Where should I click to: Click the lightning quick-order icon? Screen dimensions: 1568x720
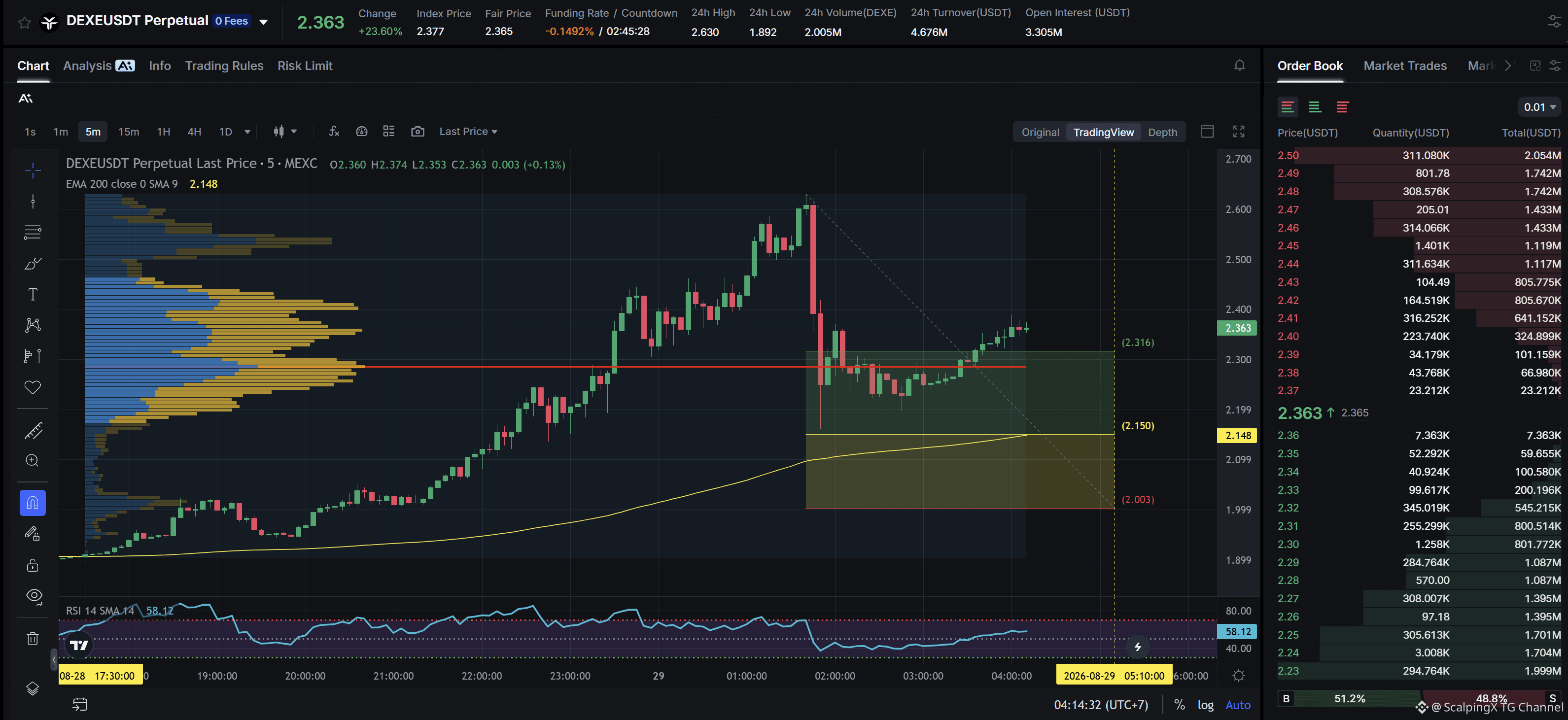tap(1138, 647)
